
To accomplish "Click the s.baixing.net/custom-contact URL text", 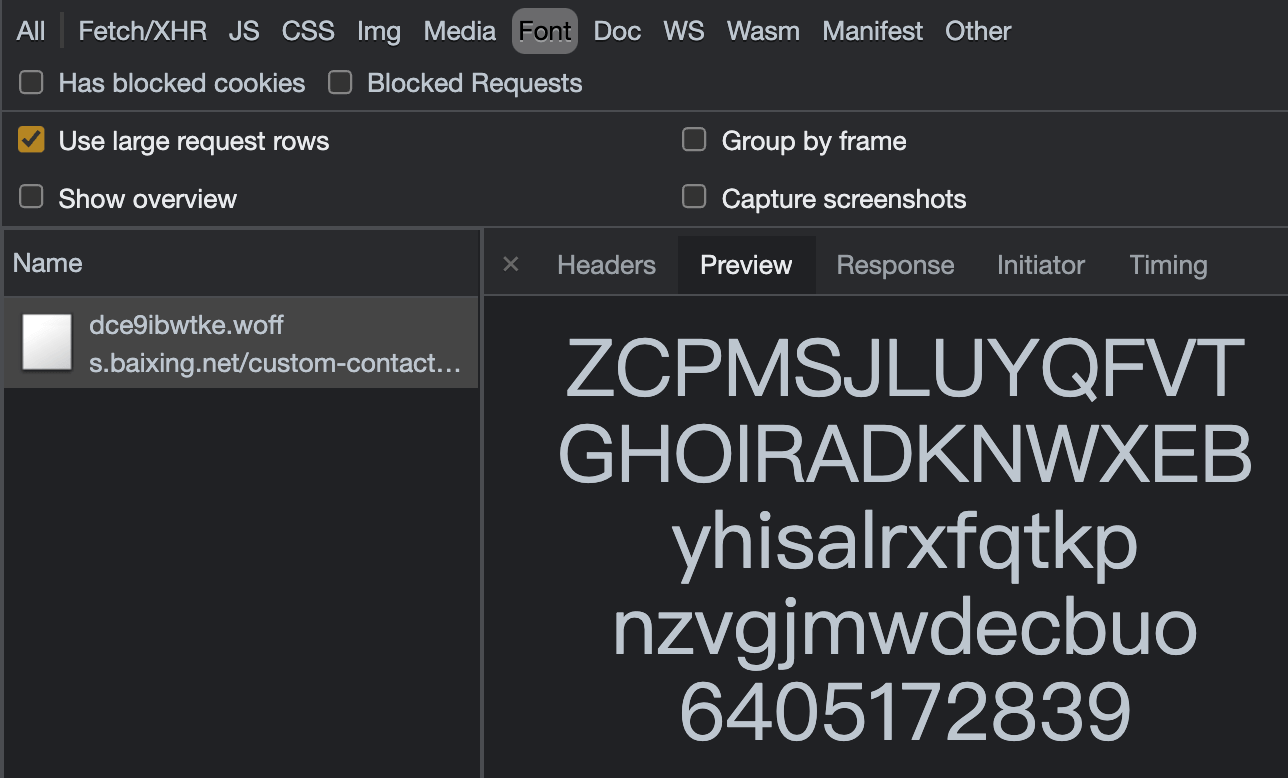I will (275, 363).
